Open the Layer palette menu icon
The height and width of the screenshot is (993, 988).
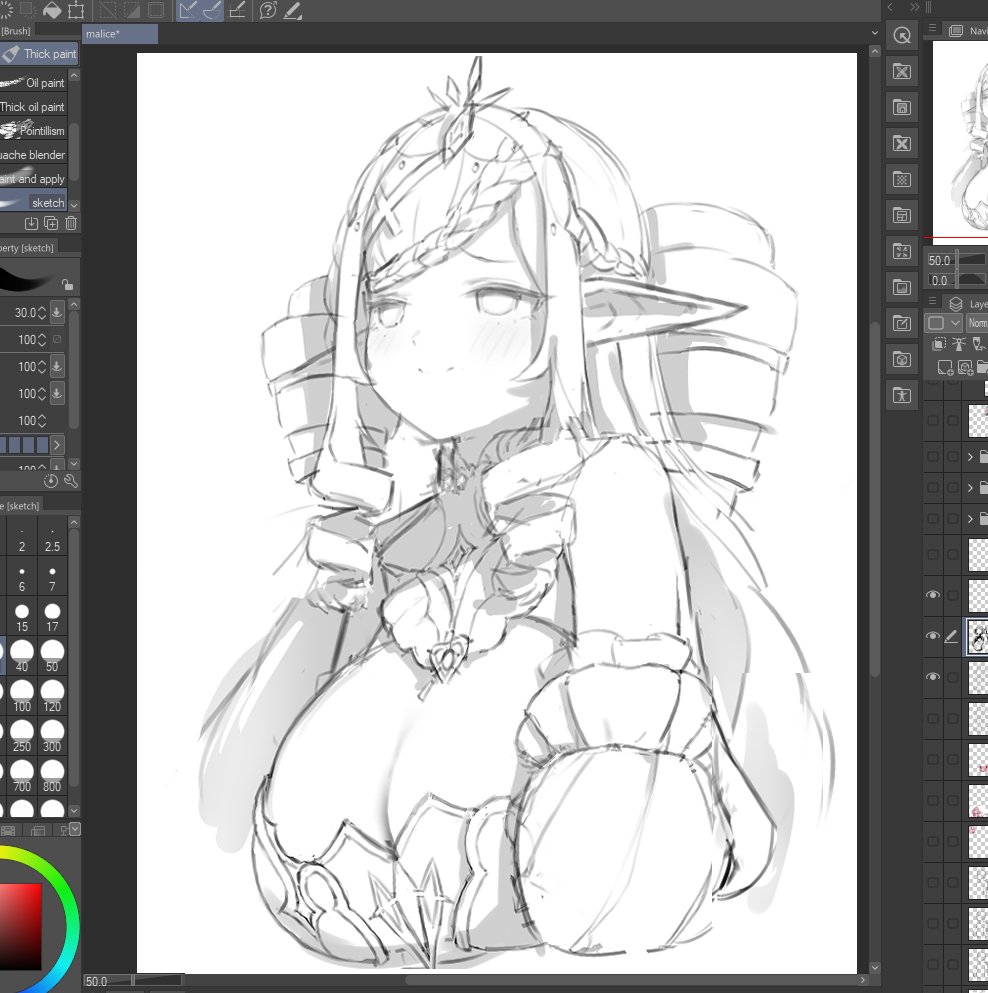pos(932,301)
